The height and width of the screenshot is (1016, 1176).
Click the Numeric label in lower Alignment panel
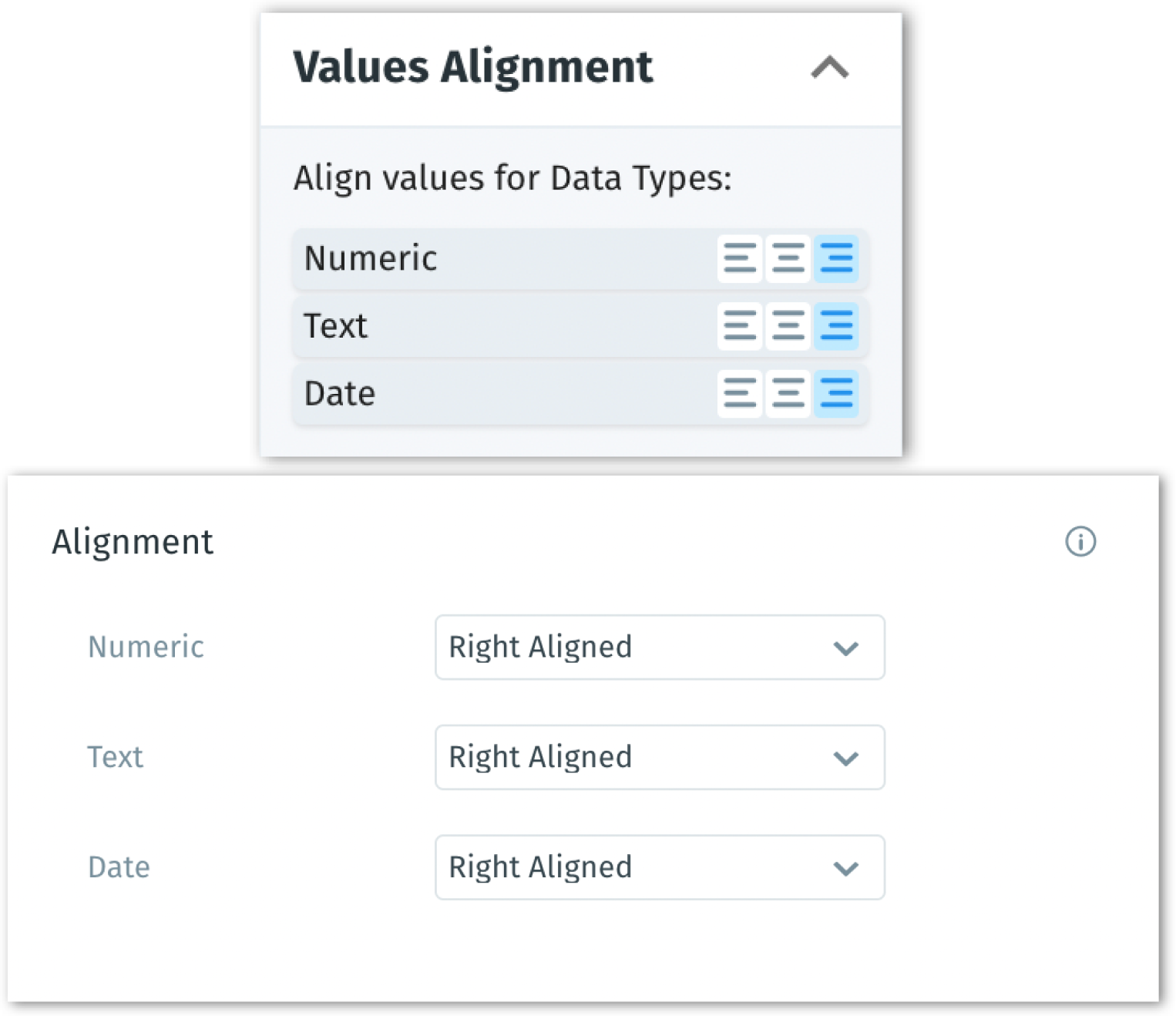(x=146, y=647)
